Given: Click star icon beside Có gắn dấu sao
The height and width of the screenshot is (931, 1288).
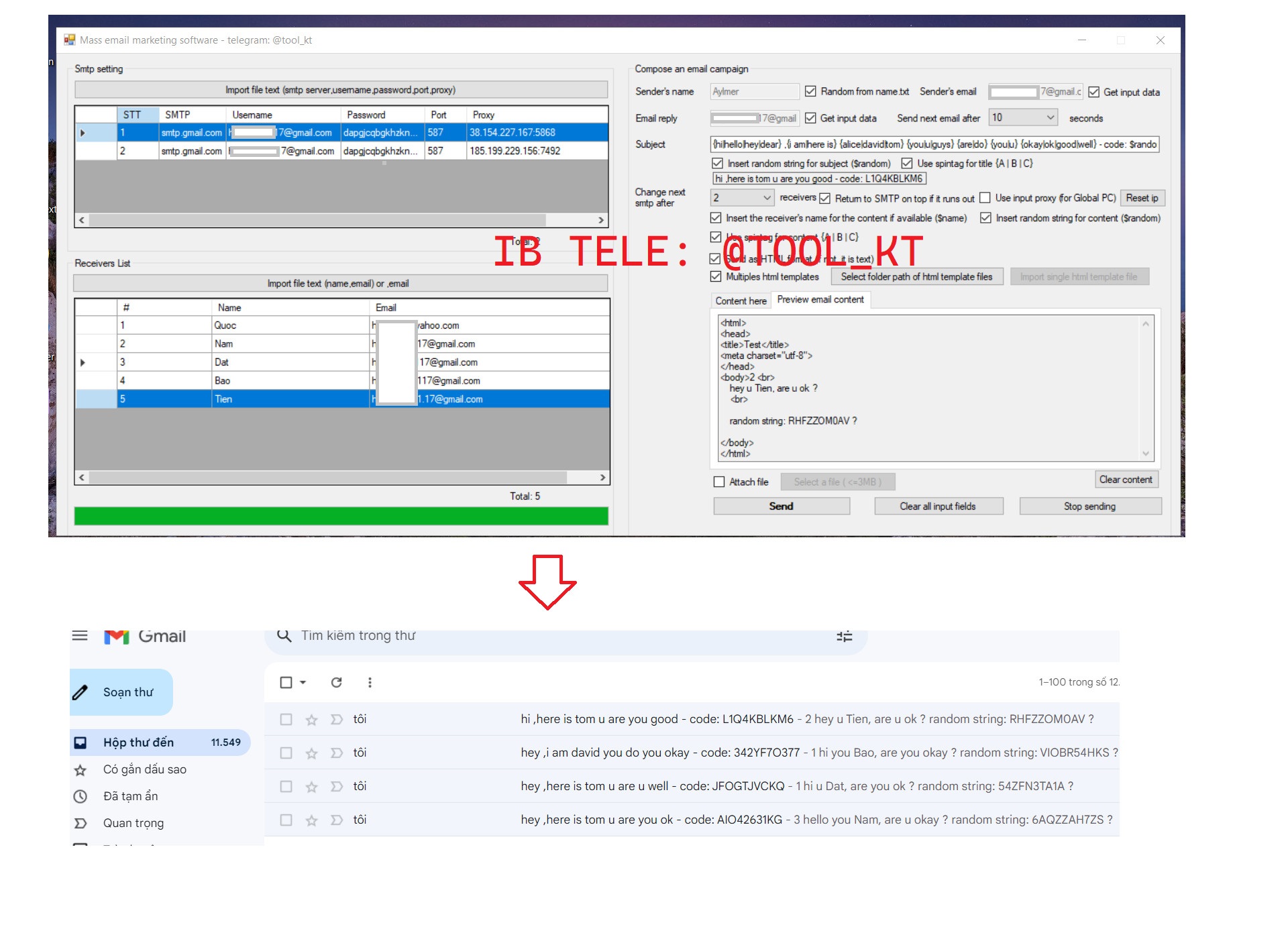Looking at the screenshot, I should coord(80,770).
